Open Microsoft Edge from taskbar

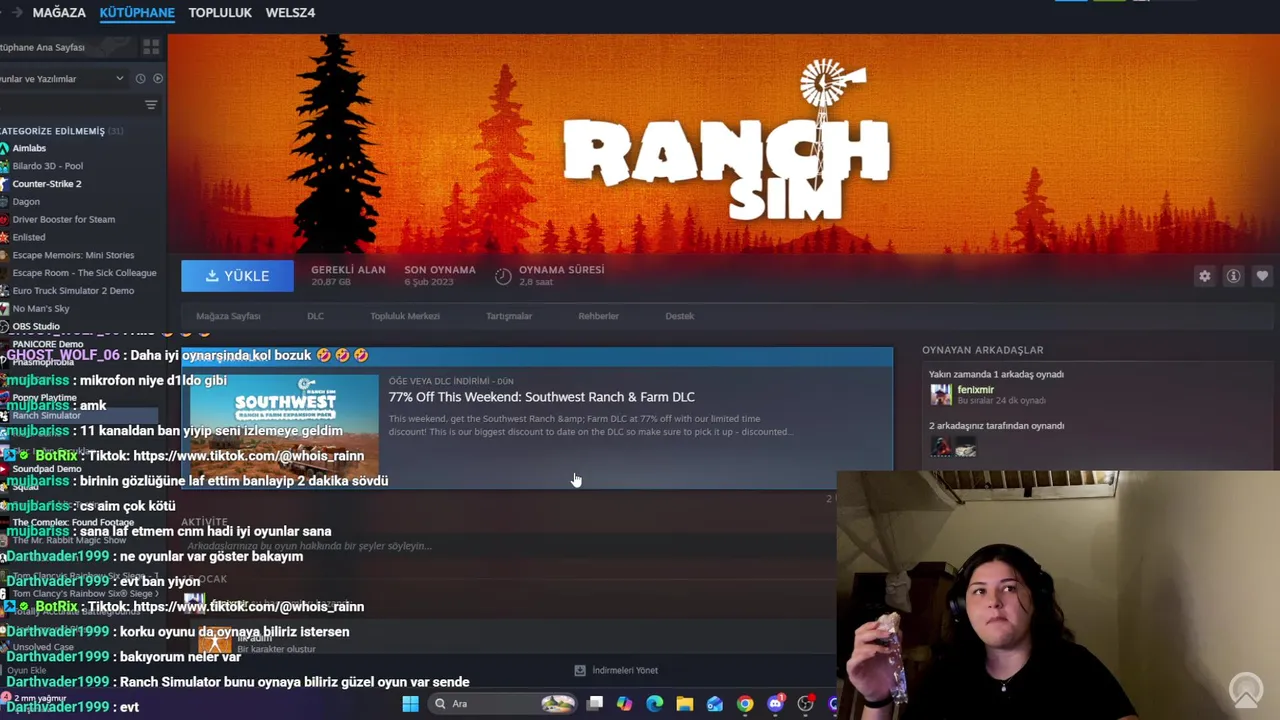coord(654,704)
